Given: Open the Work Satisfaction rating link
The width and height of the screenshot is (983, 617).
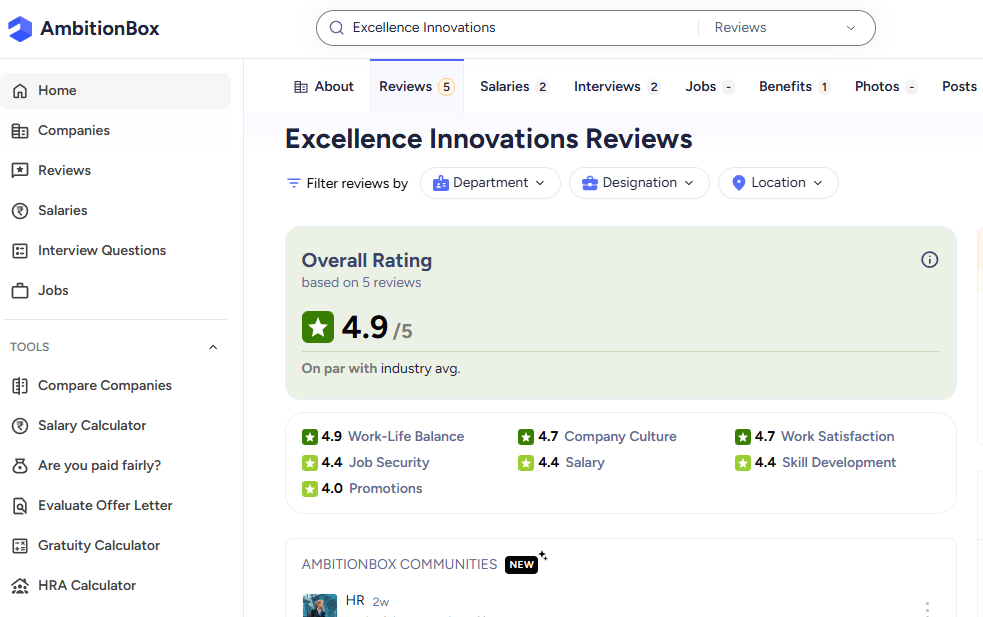Looking at the screenshot, I should click(x=838, y=436).
